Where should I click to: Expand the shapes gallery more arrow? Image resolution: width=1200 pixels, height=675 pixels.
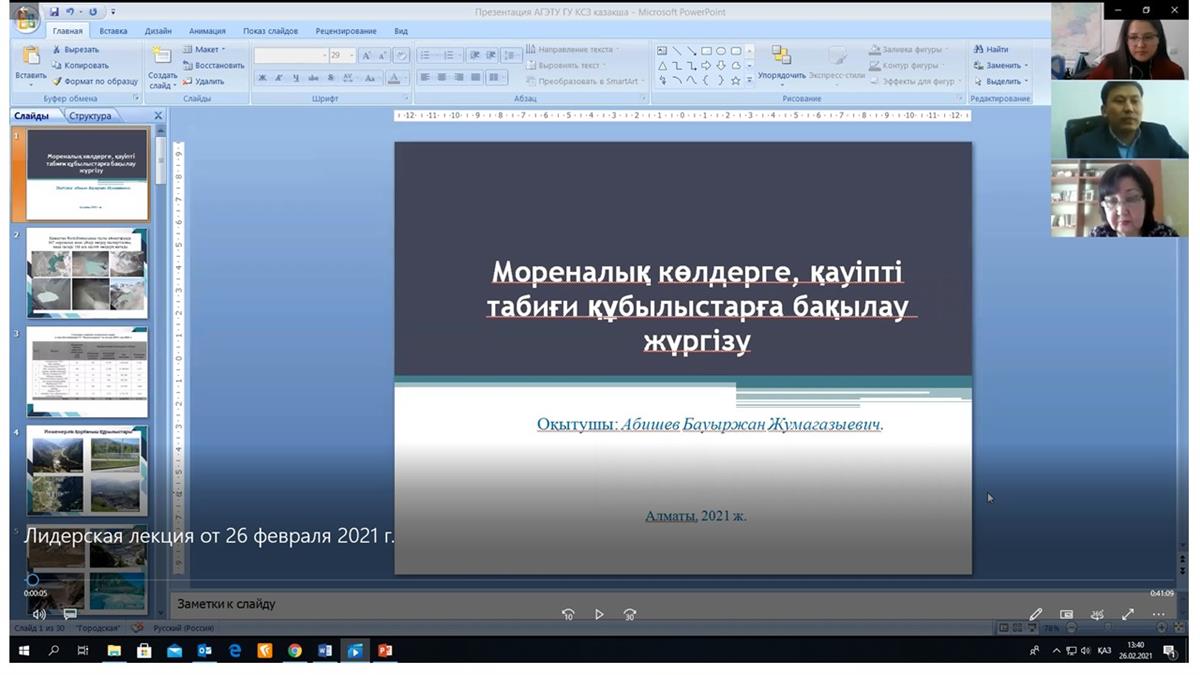[749, 80]
